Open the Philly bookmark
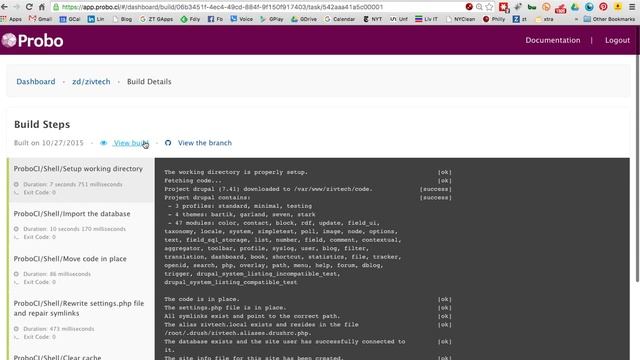 pyautogui.click(x=494, y=19)
